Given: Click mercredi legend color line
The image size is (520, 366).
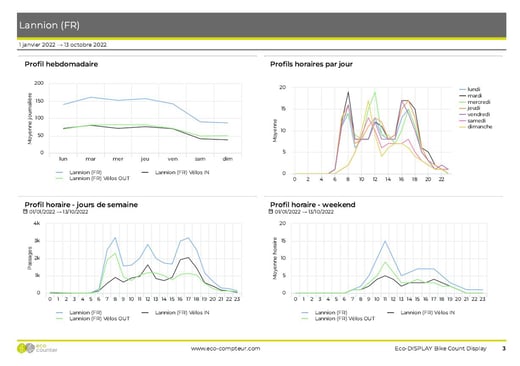Looking at the screenshot, I should pyautogui.click(x=462, y=102).
